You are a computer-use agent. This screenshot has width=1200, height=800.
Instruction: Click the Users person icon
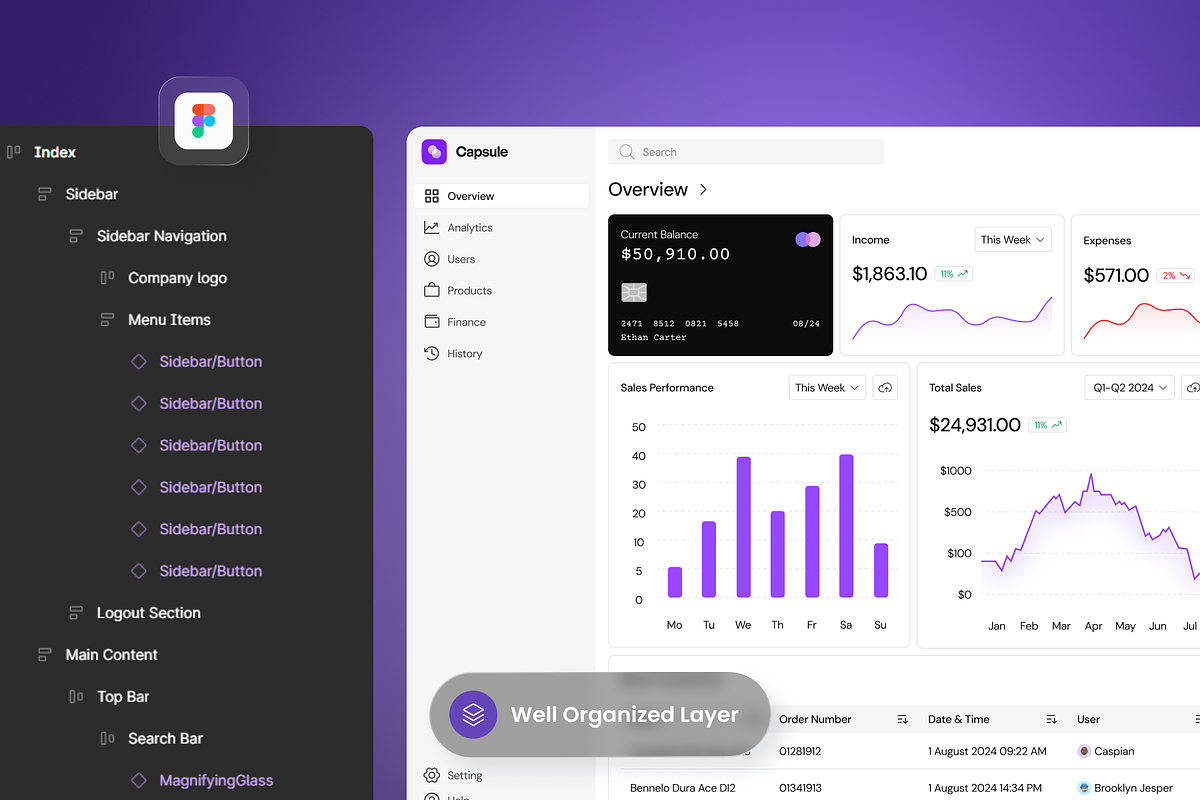(432, 259)
